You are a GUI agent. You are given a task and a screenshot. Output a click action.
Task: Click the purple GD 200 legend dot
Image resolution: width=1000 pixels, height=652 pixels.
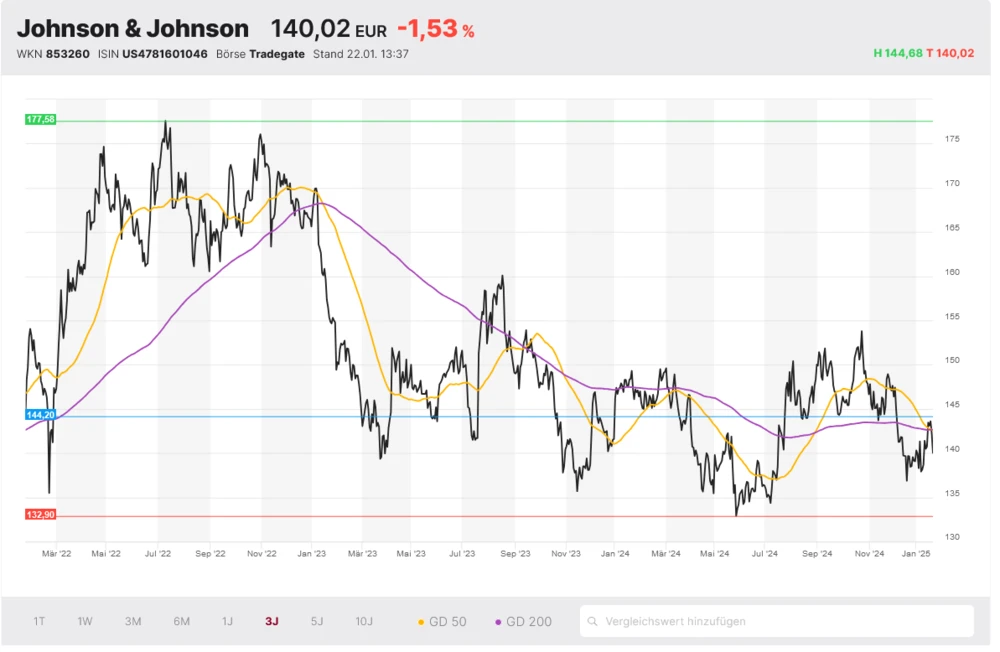coord(497,621)
